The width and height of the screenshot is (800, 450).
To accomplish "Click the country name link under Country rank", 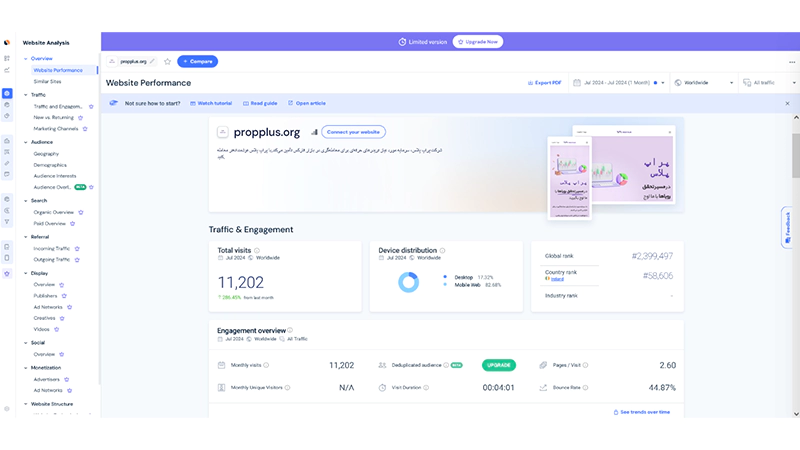I will point(557,279).
